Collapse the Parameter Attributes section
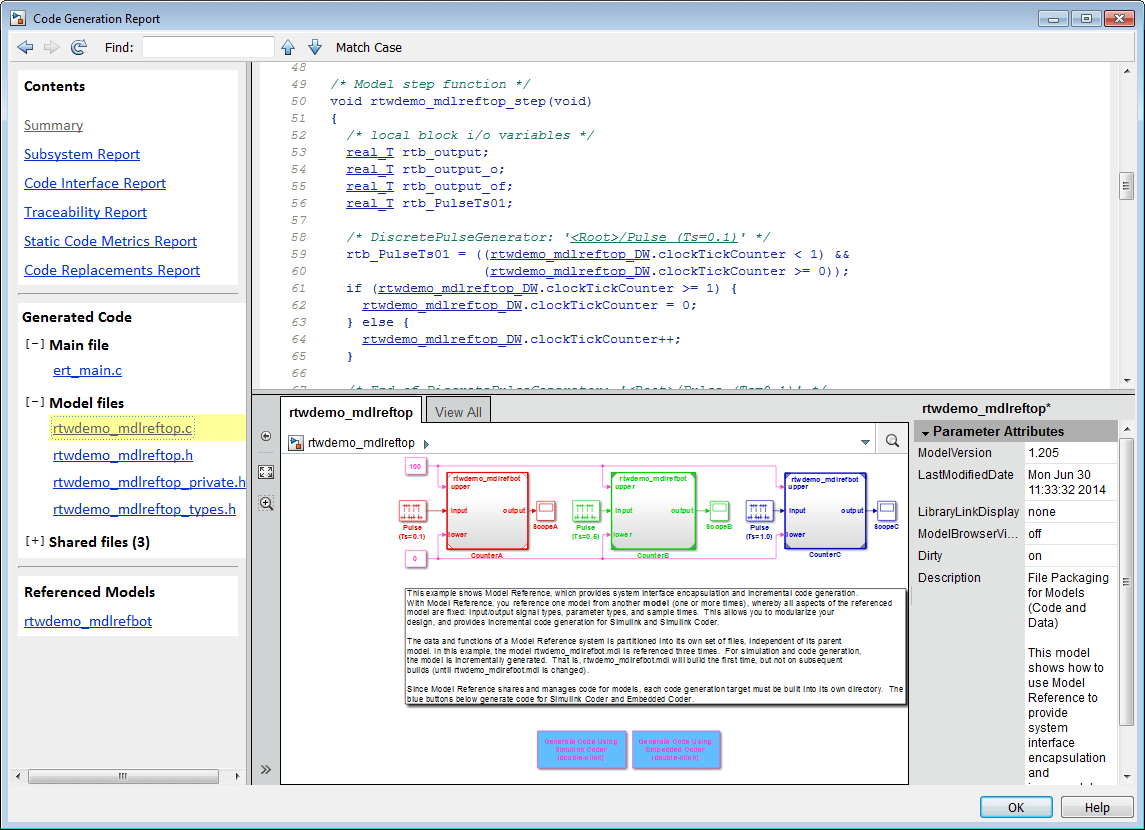 pos(926,432)
